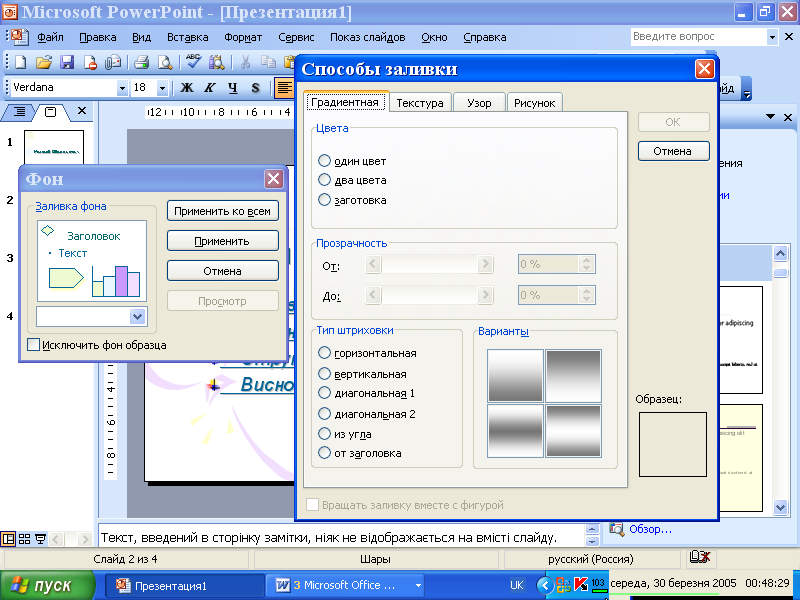
Task: Click the пуск Start button
Action: (x=47, y=585)
